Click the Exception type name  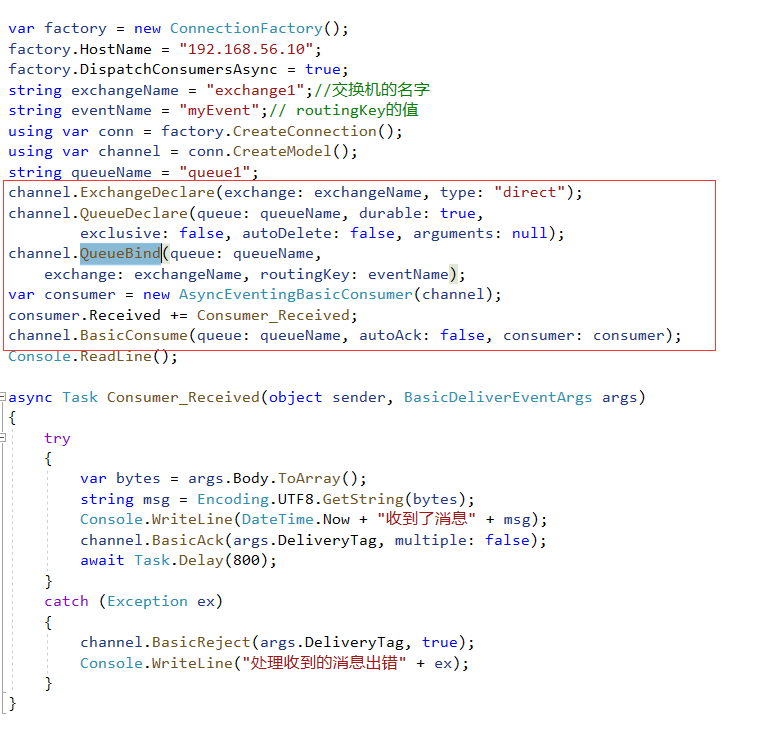(x=147, y=601)
